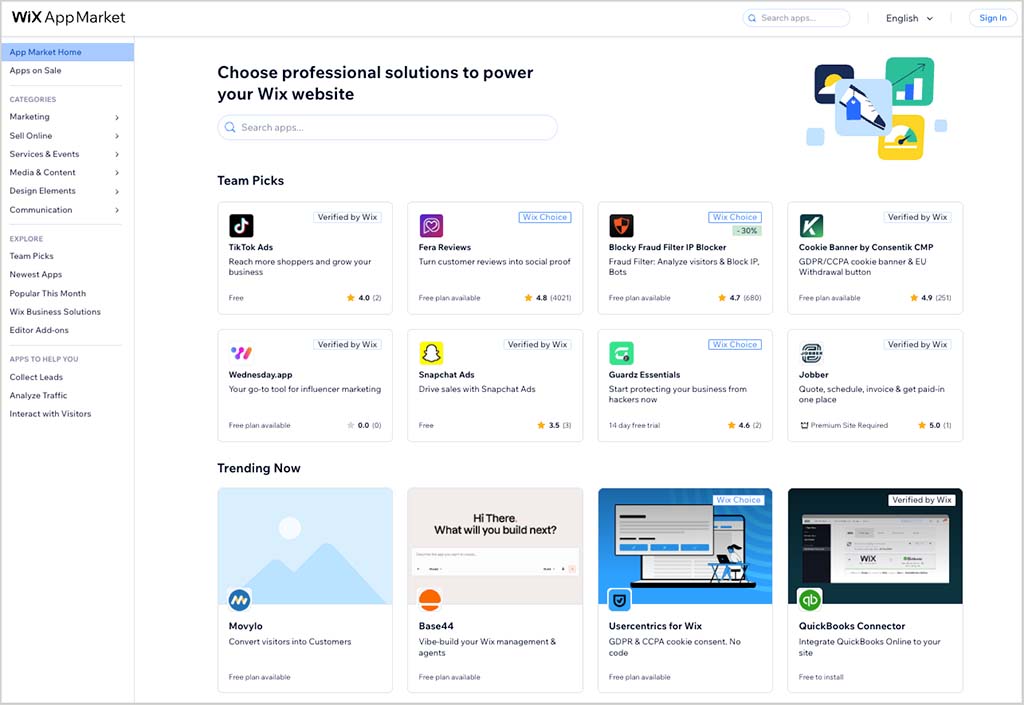
Task: Open the Usercentrics for Wix preview image
Action: (685, 546)
